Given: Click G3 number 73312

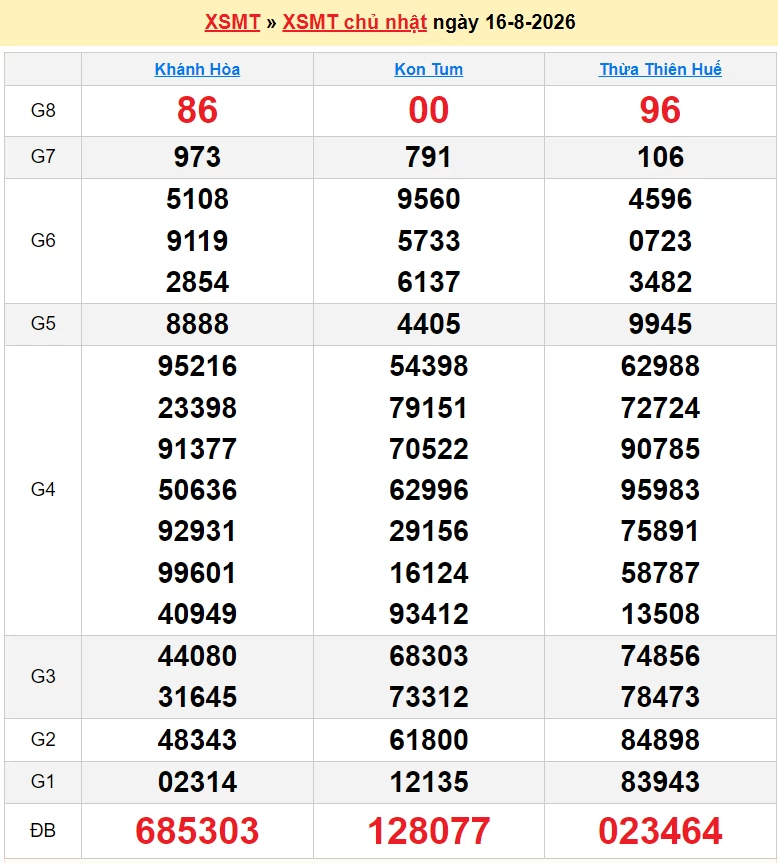Looking at the screenshot, I should click(x=429, y=697).
